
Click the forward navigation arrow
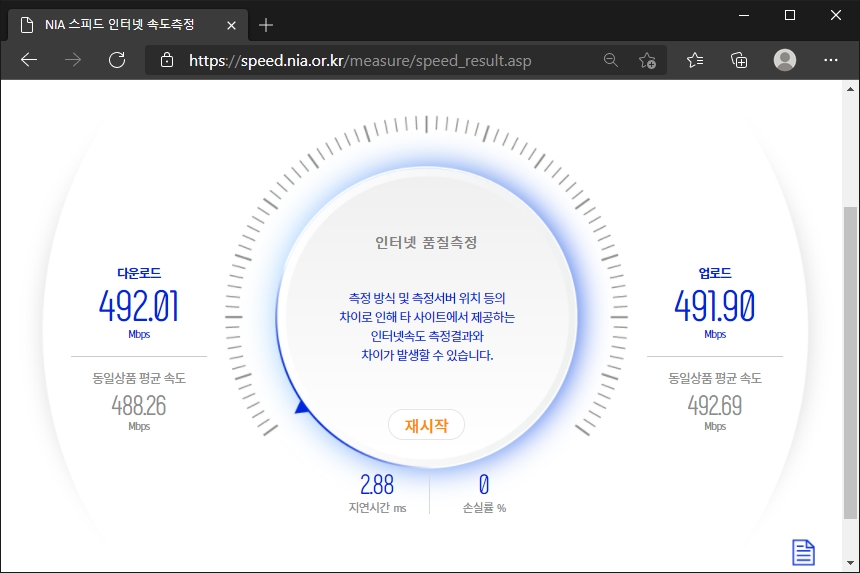tap(72, 60)
